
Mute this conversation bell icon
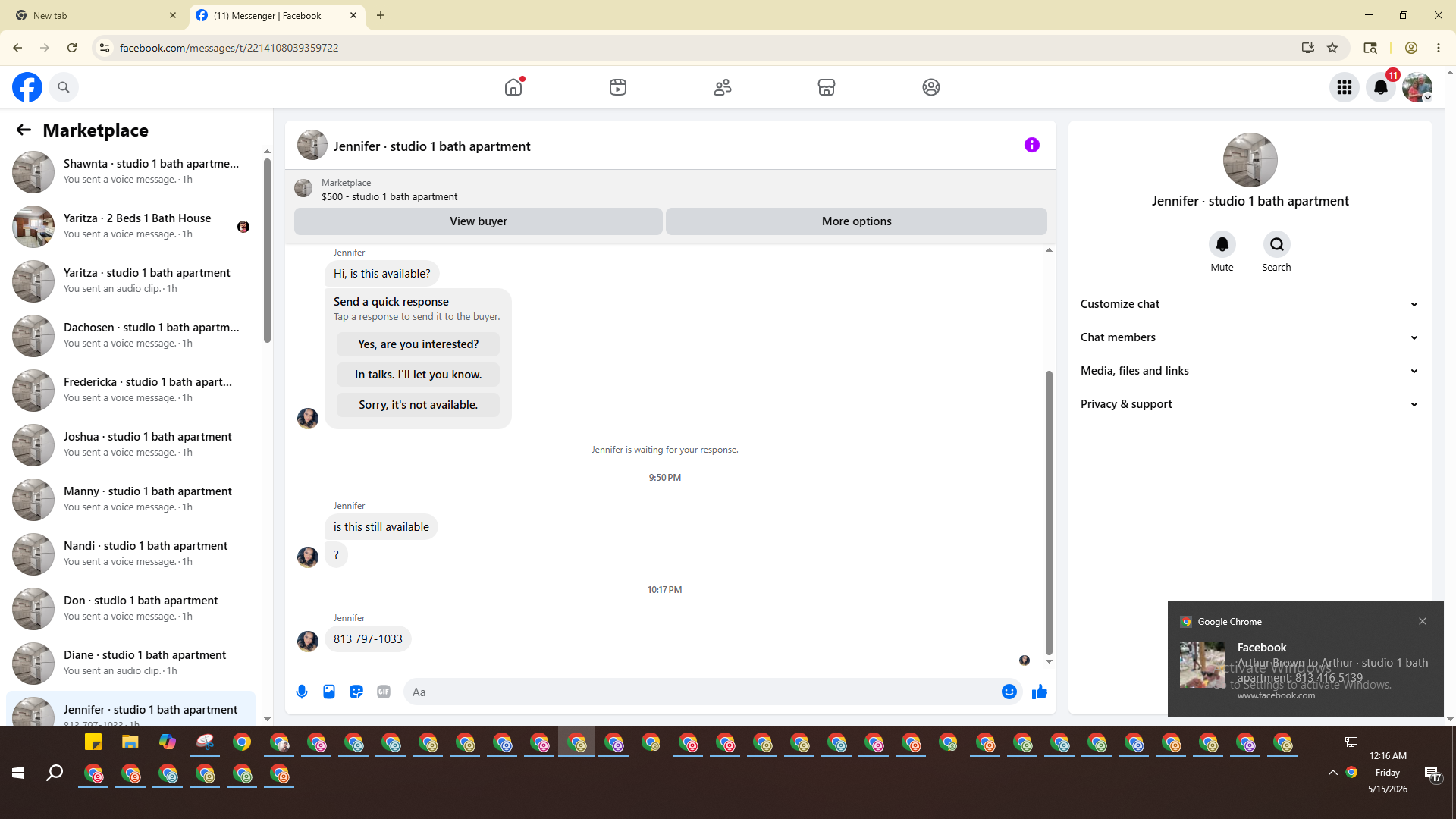pos(1222,244)
